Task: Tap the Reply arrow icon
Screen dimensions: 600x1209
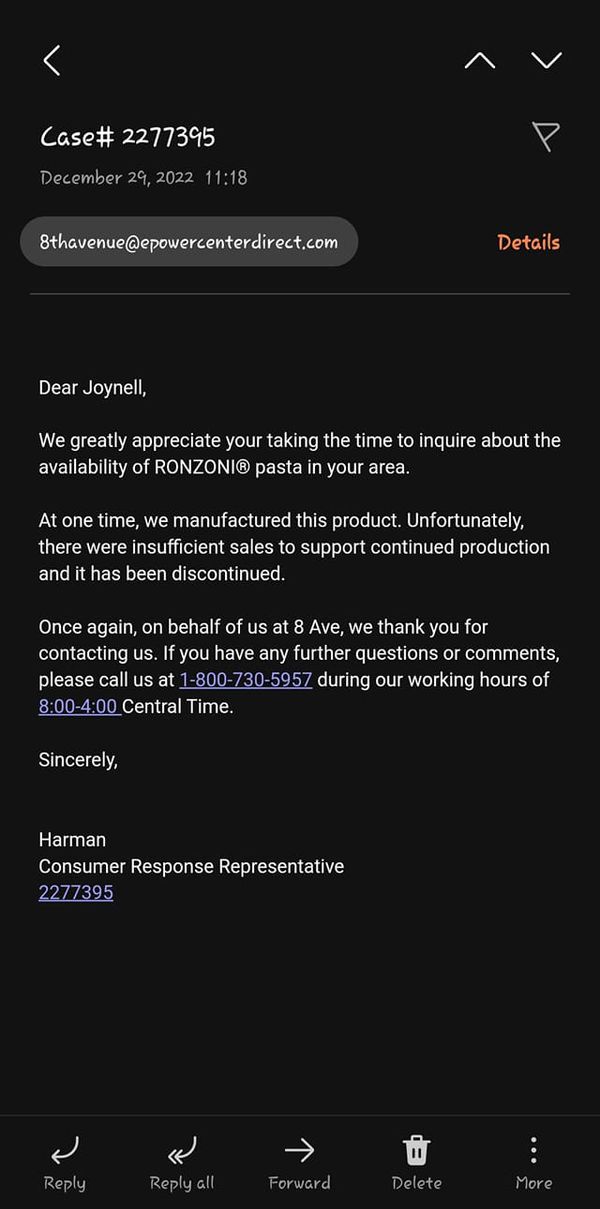Action: coord(64,1150)
